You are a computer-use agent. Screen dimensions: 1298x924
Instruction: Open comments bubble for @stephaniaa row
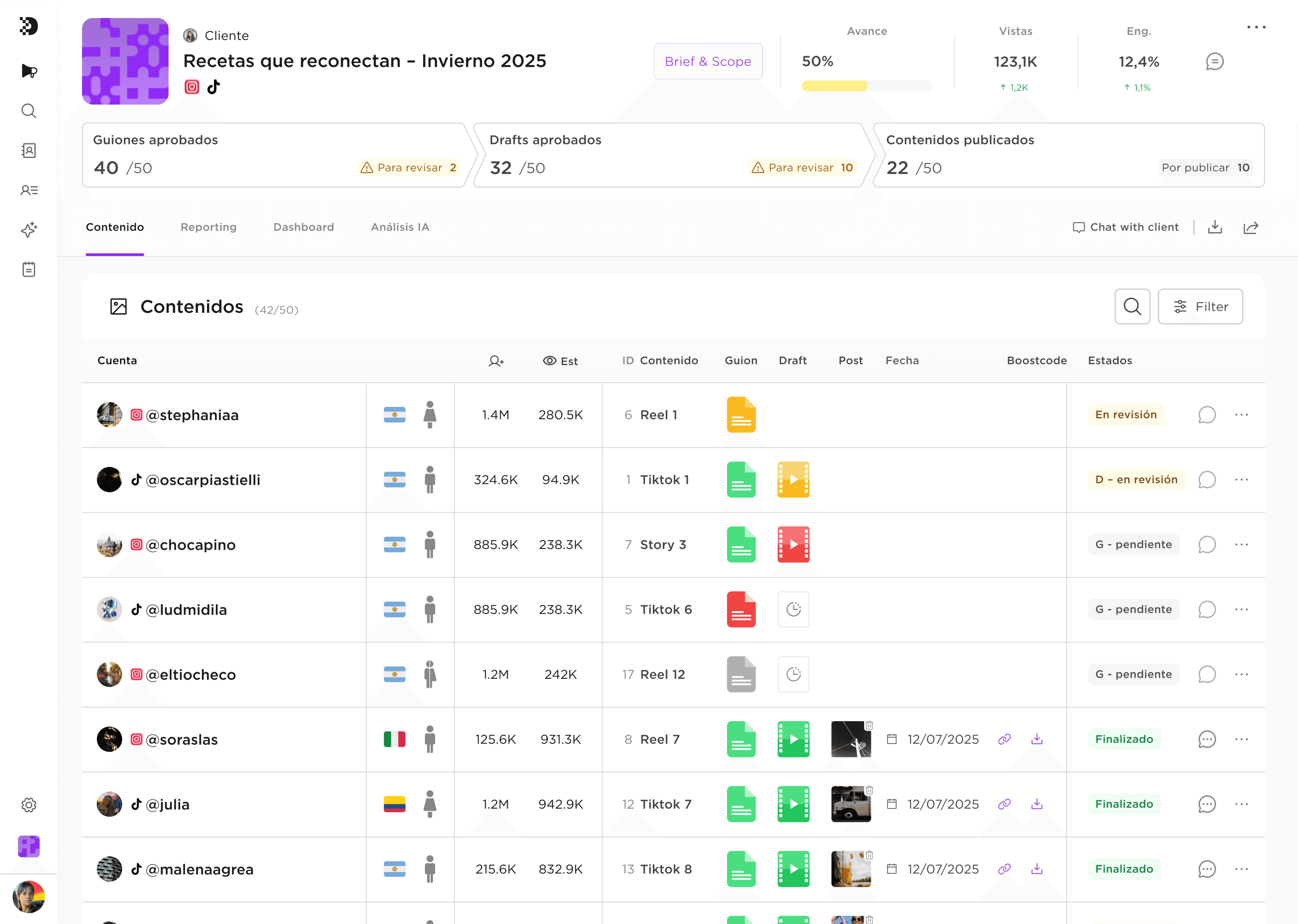pos(1206,415)
